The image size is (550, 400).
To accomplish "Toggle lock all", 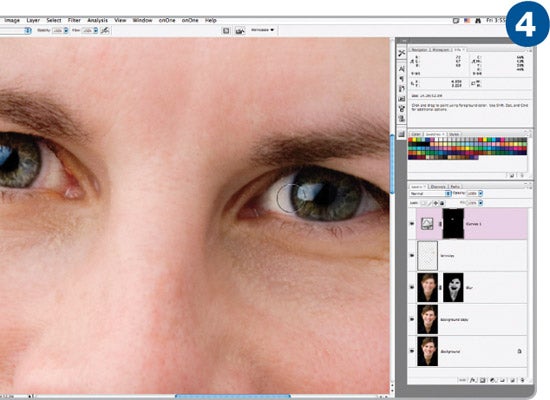I will tap(442, 203).
